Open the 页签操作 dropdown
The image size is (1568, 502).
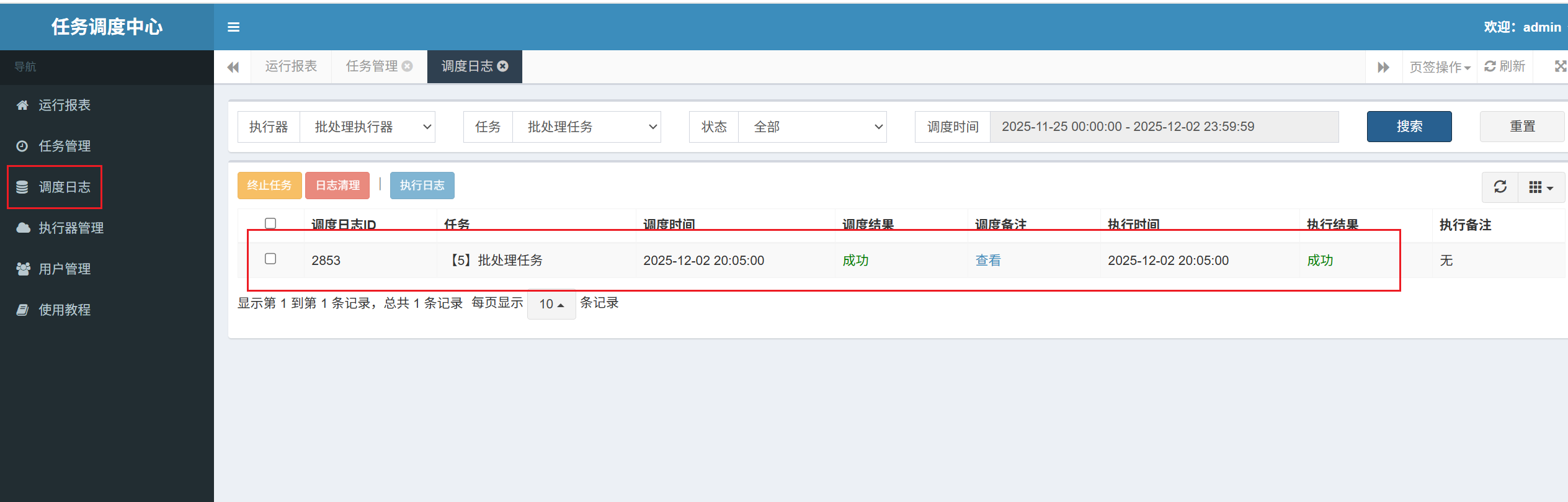[1440, 67]
